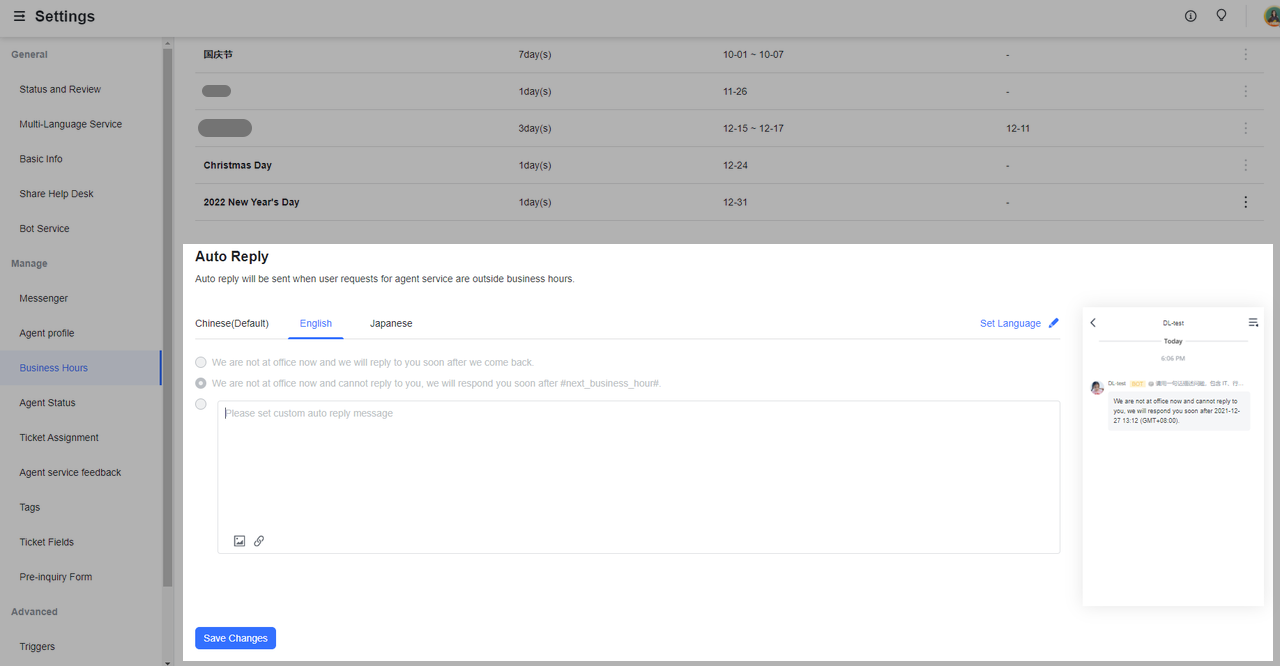Click into custom auto reply message field

638,477
